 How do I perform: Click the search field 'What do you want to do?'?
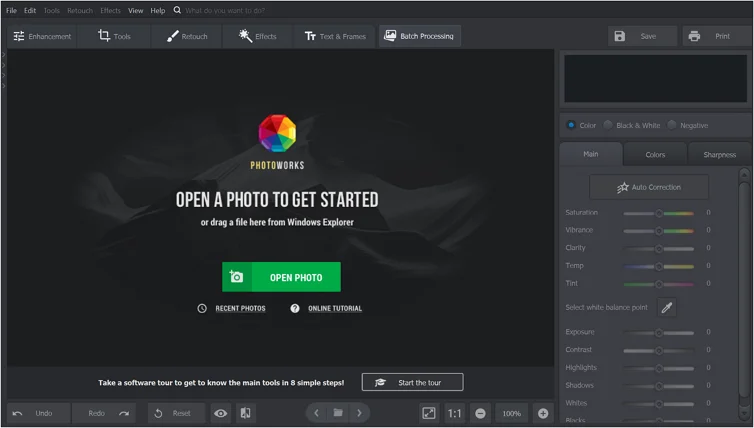[x=225, y=10]
